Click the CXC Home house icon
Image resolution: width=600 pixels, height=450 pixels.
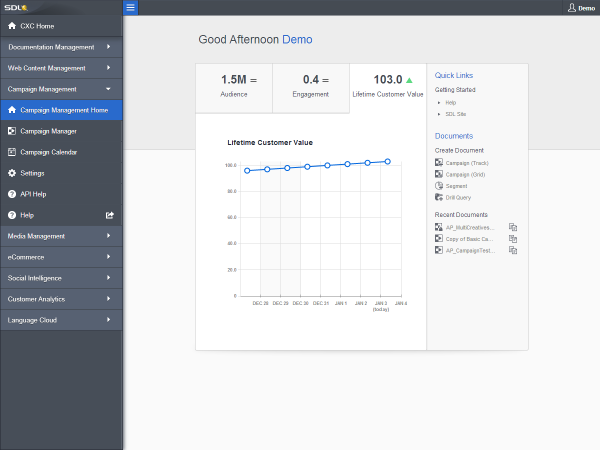(x=12, y=25)
